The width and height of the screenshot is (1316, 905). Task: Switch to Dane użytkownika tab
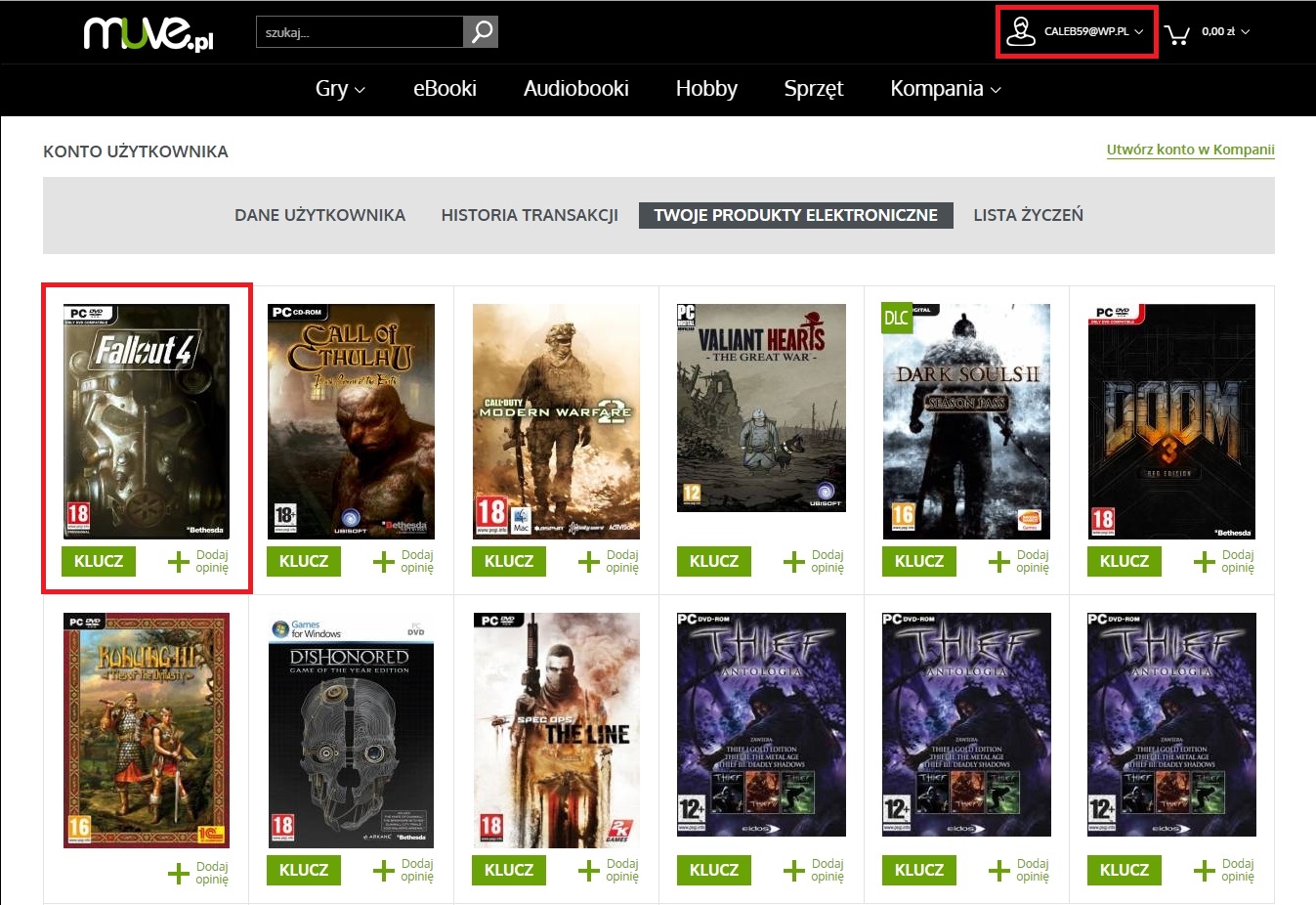point(319,215)
